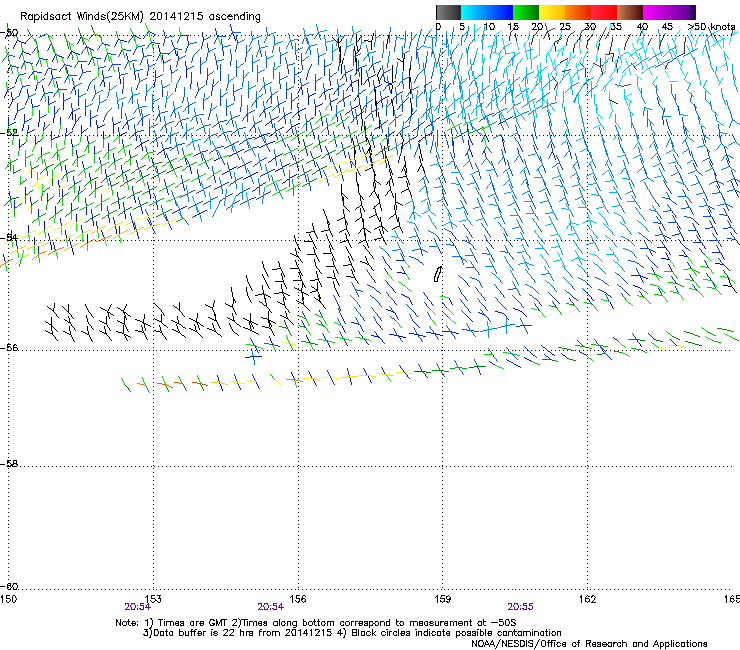Click the 'NOAA/NESDIS/Office of Research and Applications' credit
The image size is (740, 650).
pos(589,644)
